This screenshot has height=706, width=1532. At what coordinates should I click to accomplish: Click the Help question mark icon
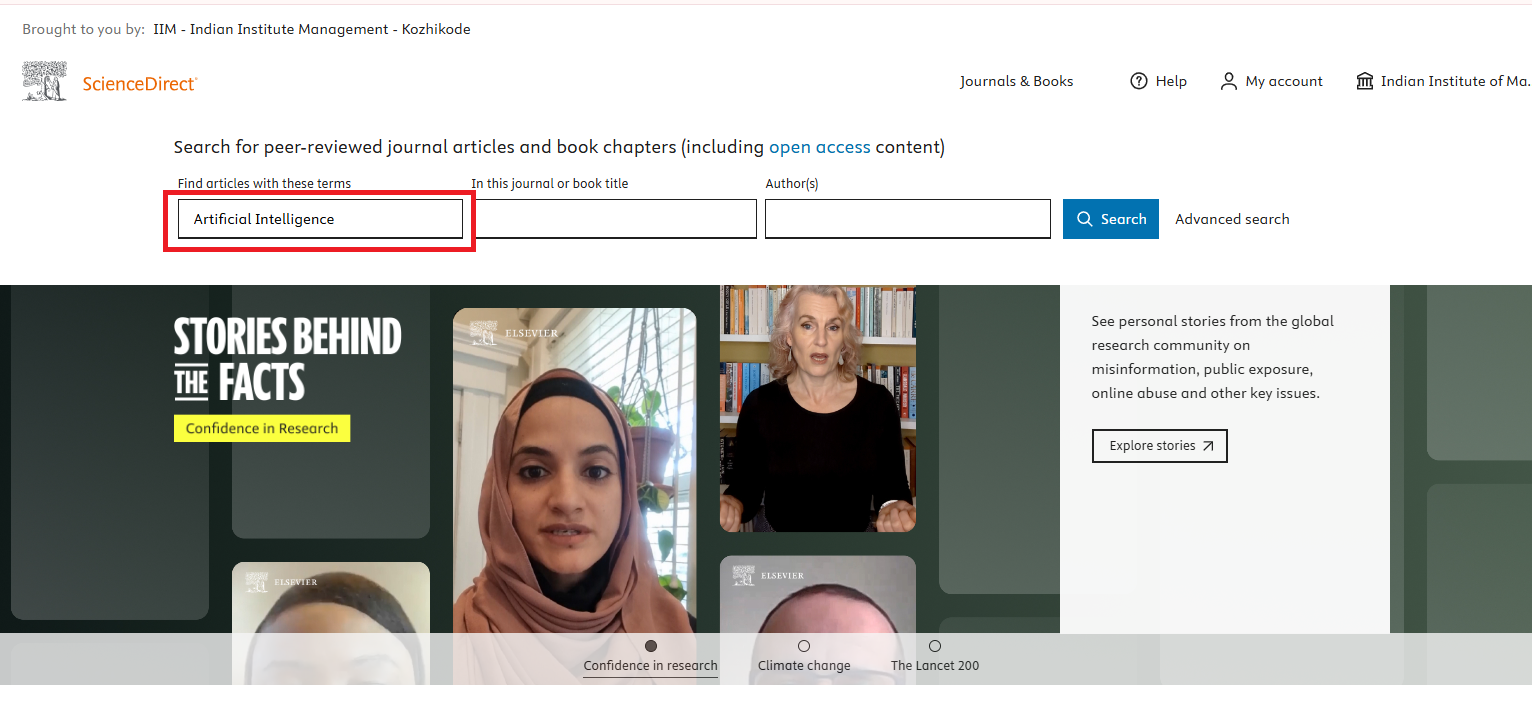pos(1138,81)
